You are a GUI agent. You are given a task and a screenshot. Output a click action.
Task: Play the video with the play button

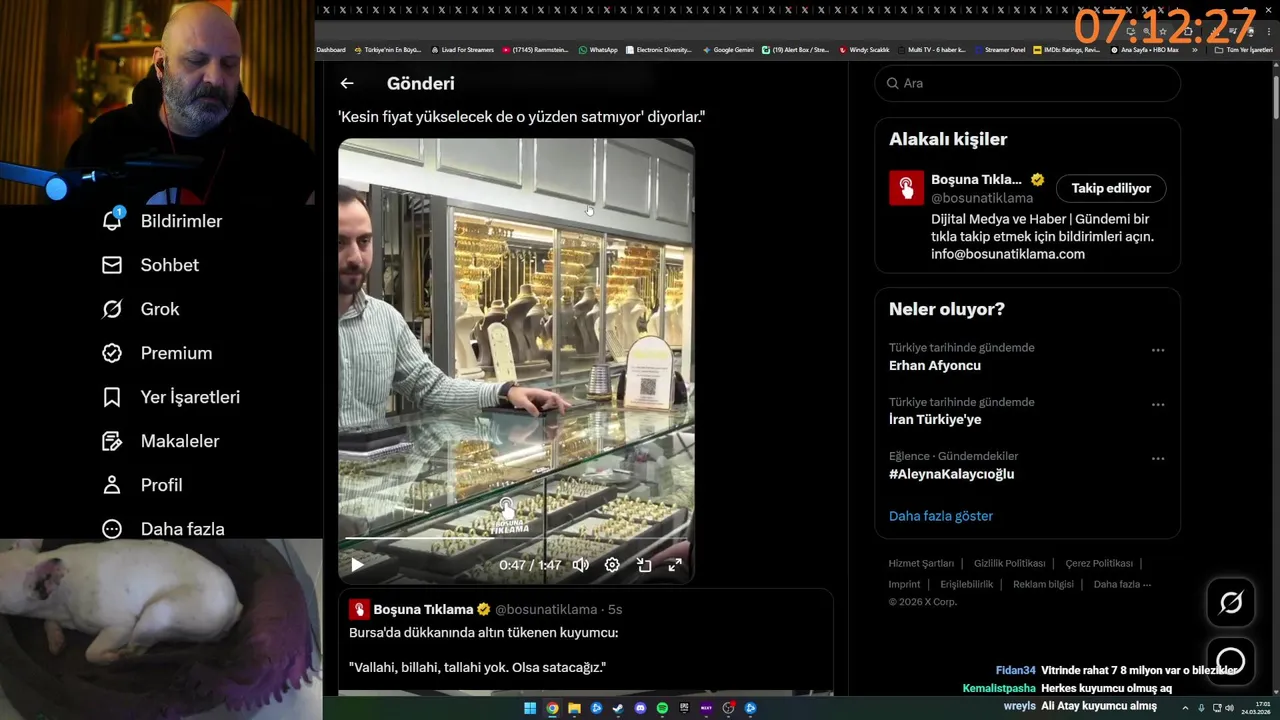[x=357, y=565]
